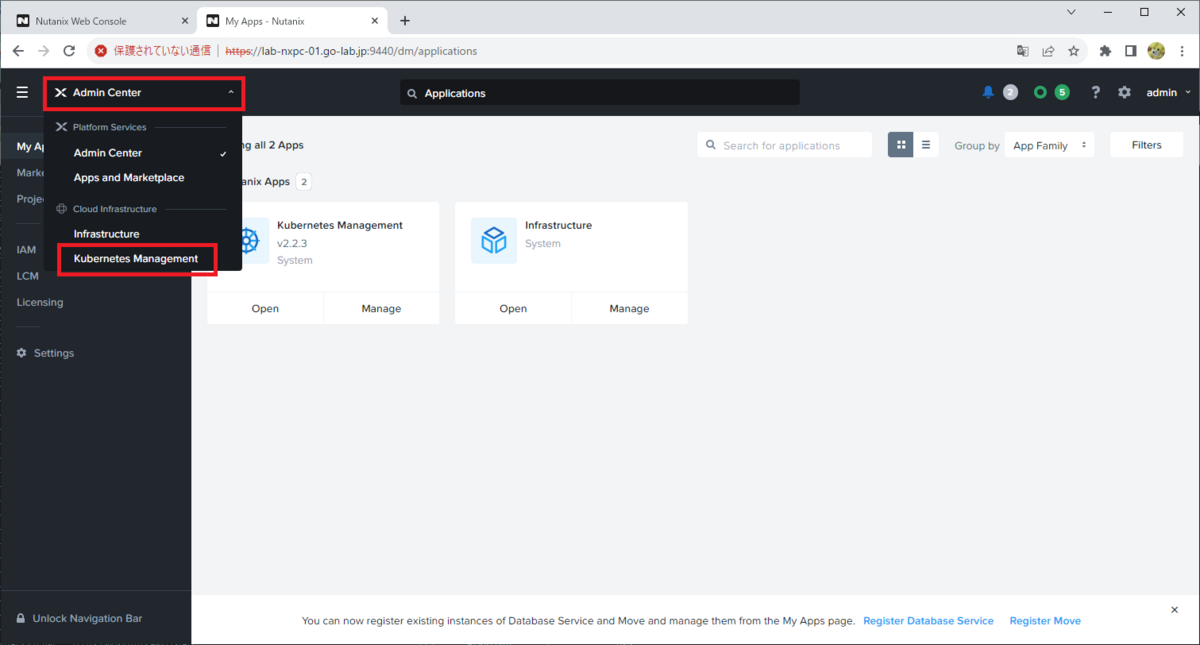
Task: Click the browser back arrow
Action: point(18,51)
